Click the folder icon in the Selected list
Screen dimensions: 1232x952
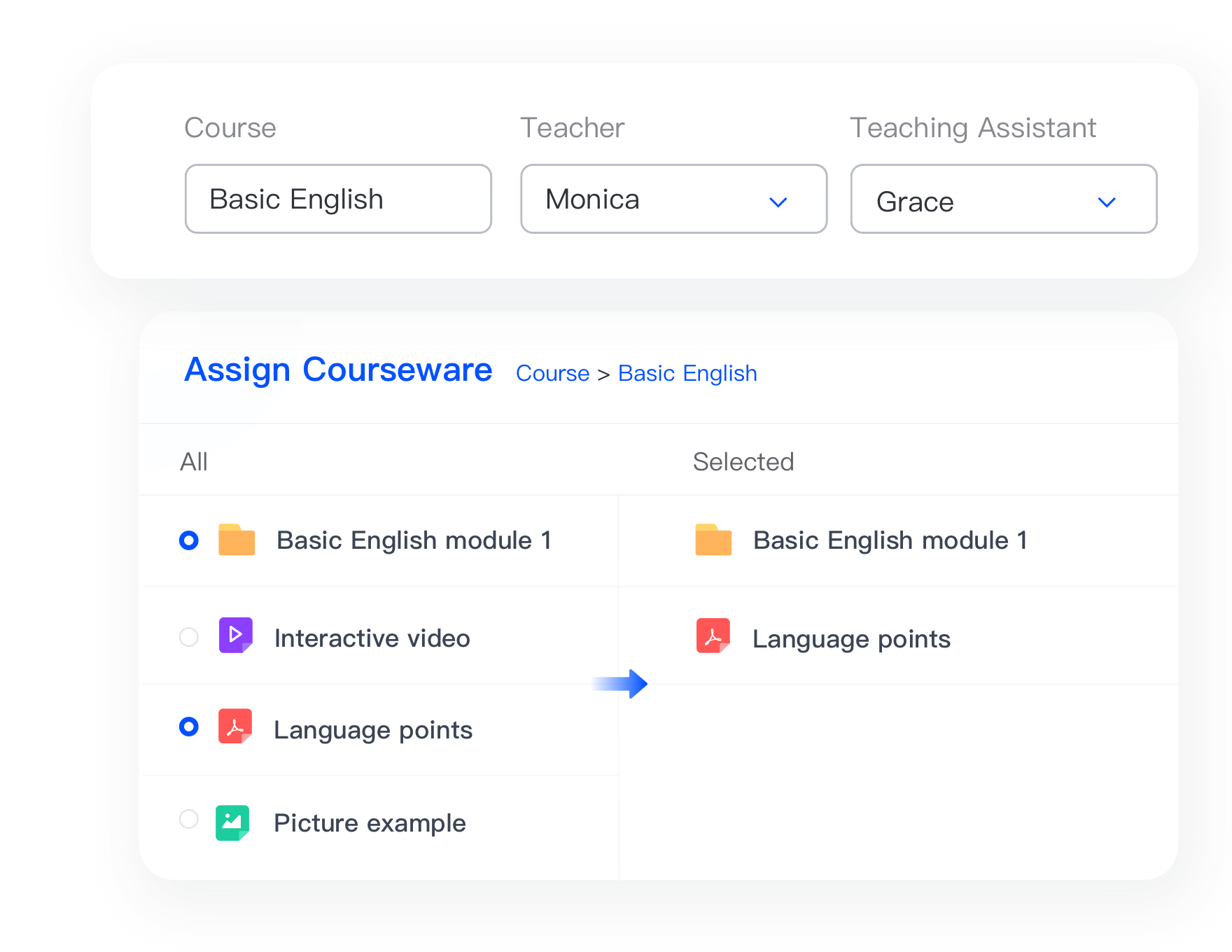coord(713,540)
